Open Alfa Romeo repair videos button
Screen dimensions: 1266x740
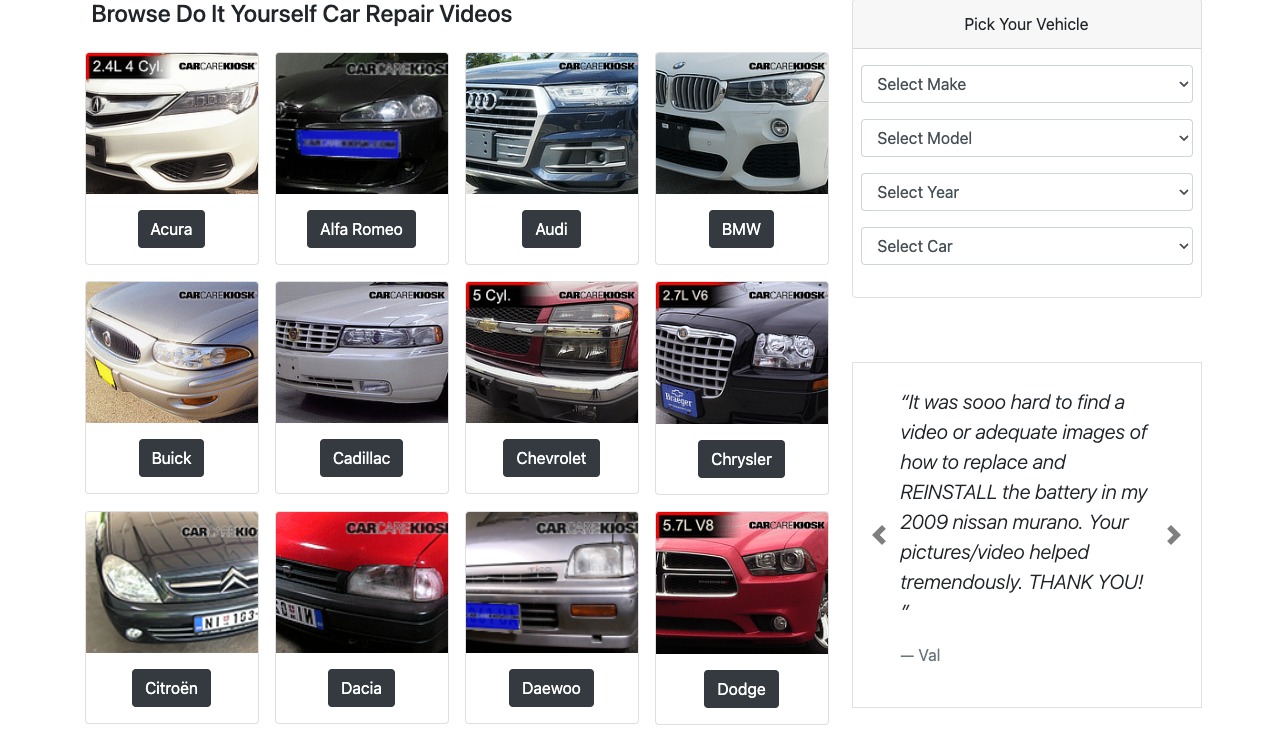361,229
